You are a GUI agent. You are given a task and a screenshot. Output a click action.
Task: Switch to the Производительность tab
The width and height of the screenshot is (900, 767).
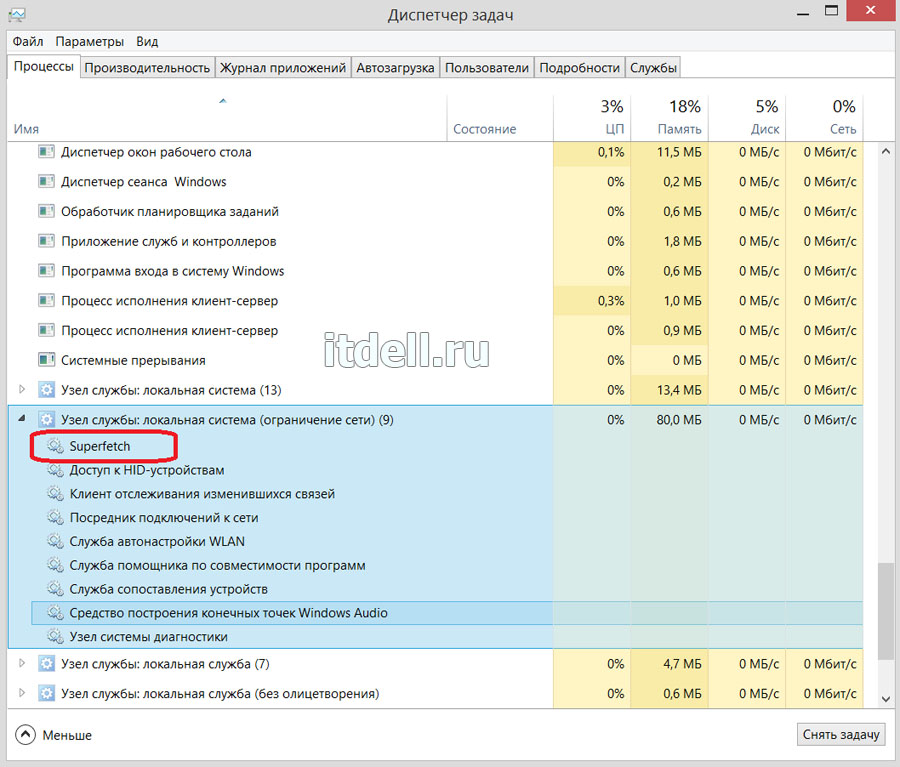click(x=148, y=68)
